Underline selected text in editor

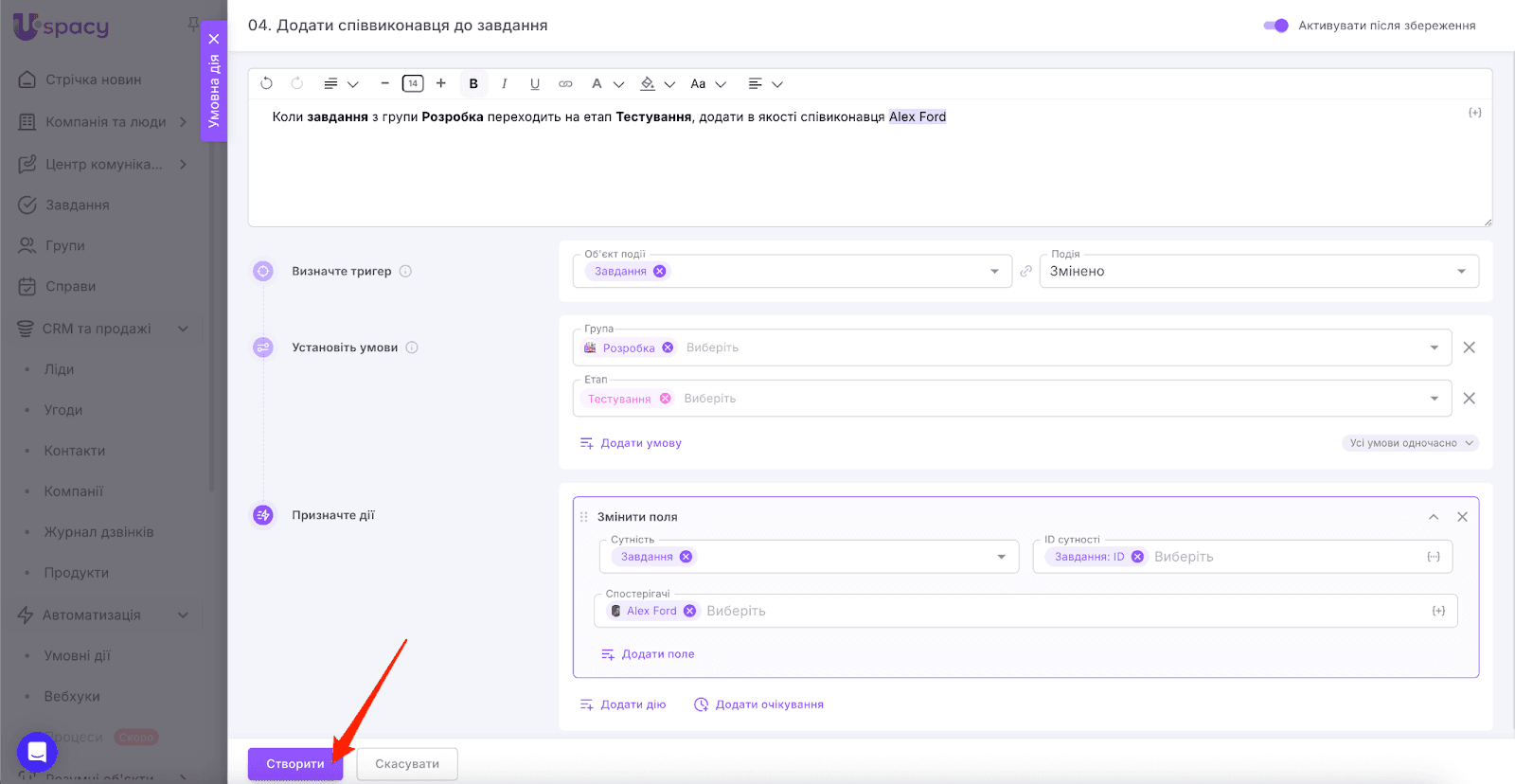[x=535, y=83]
